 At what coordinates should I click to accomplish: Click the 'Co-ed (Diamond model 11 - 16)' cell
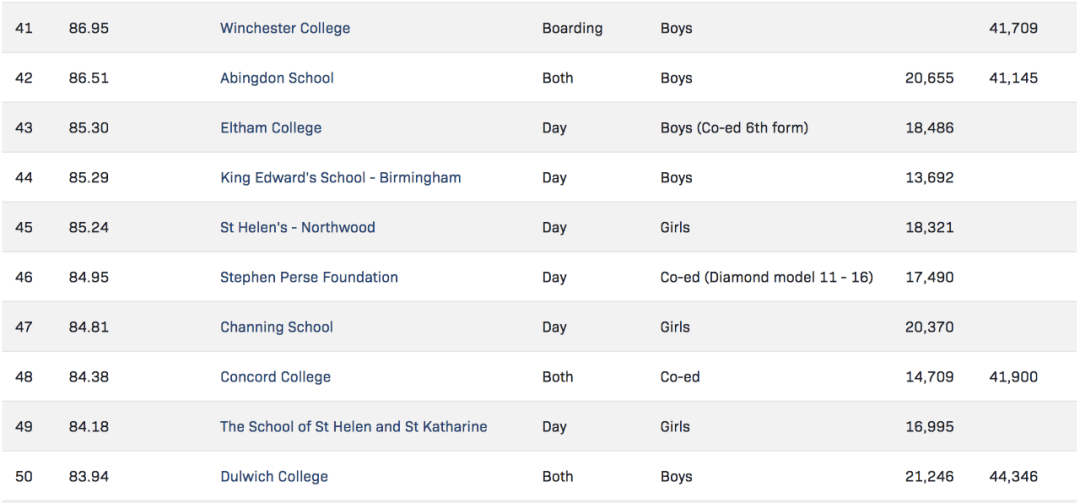[x=766, y=277]
